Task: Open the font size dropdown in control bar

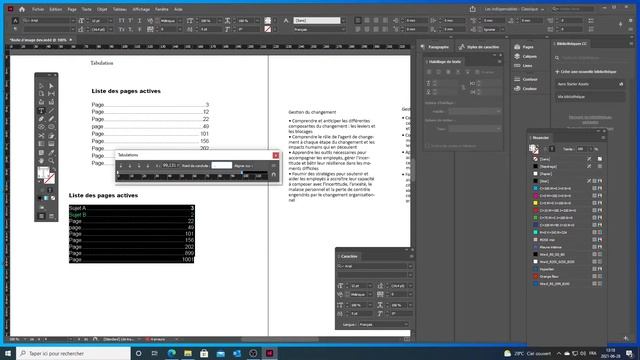Action: tap(111, 20)
